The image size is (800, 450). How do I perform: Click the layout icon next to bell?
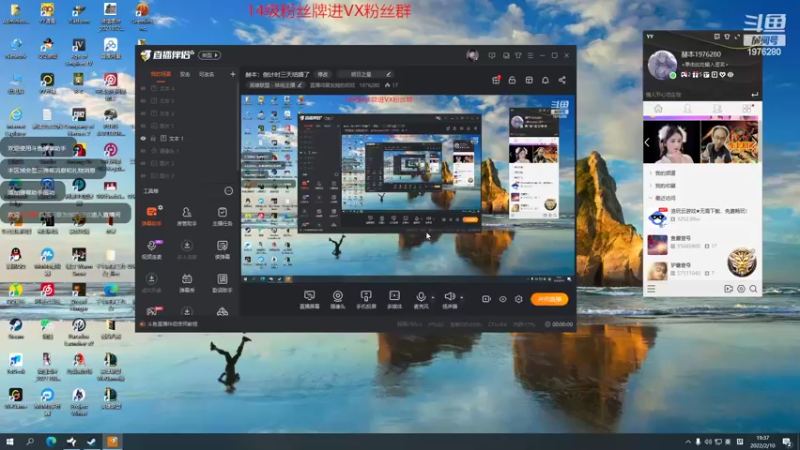529,80
